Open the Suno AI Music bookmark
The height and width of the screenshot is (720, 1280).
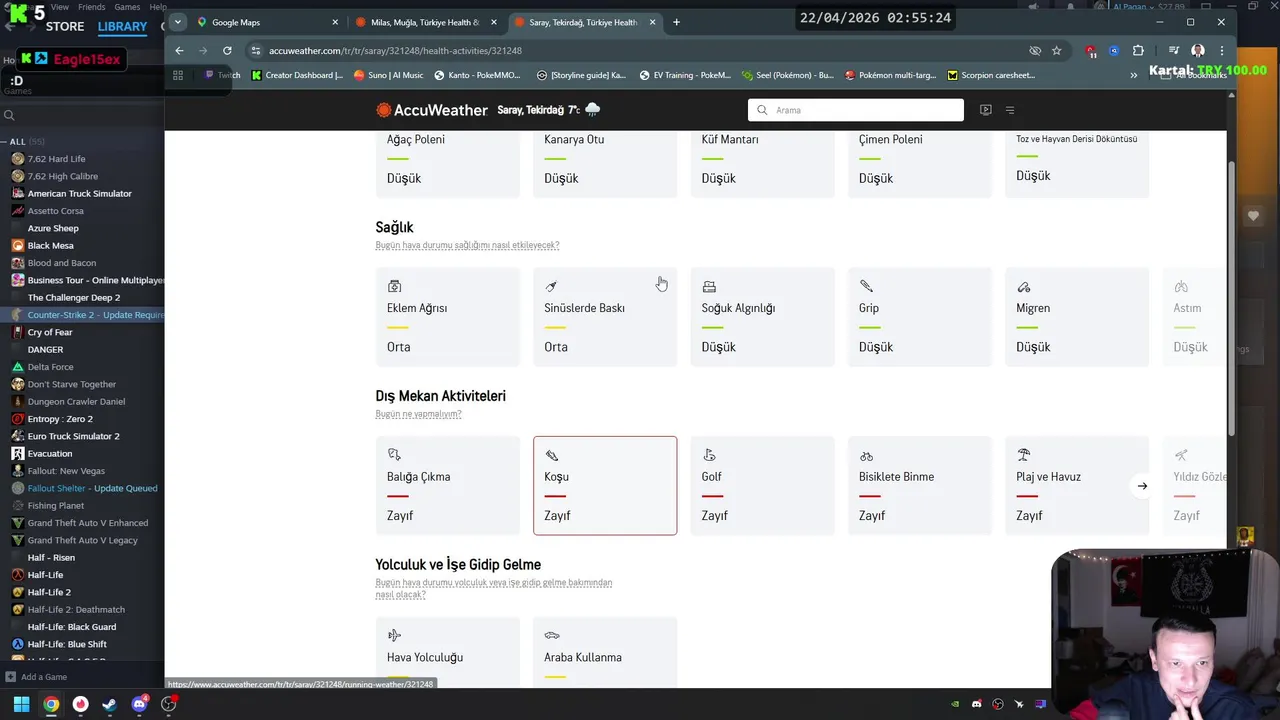click(388, 75)
